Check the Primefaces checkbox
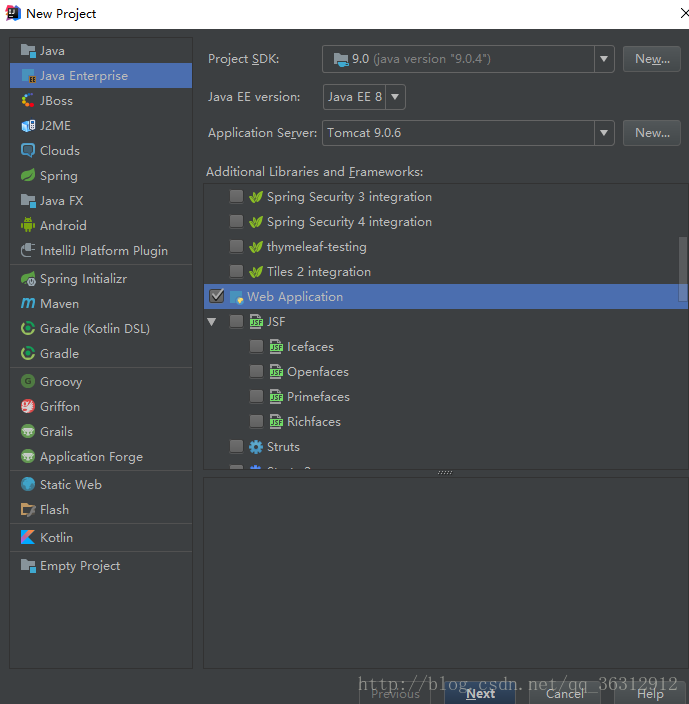This screenshot has height=704, width=689. point(256,396)
